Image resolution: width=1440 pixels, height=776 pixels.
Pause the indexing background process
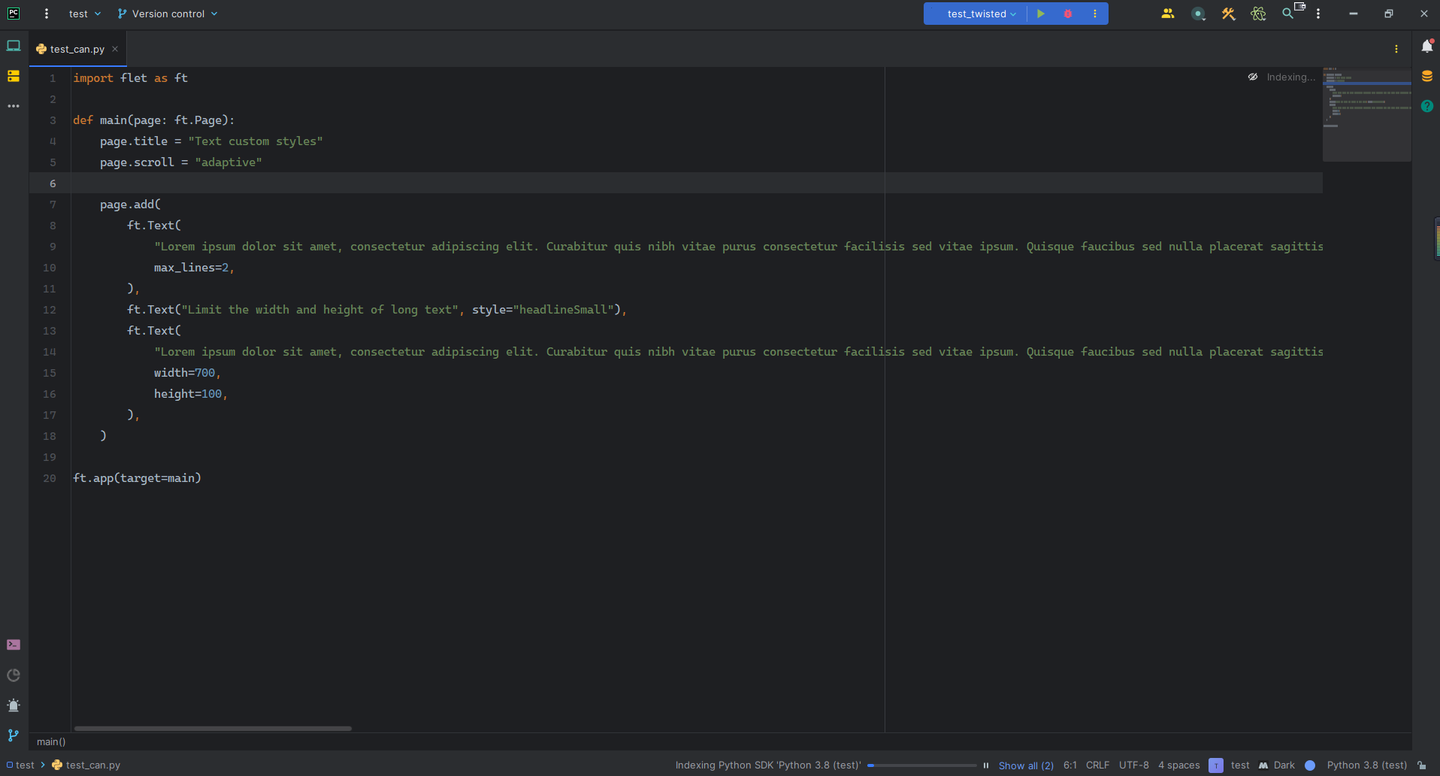tap(986, 765)
